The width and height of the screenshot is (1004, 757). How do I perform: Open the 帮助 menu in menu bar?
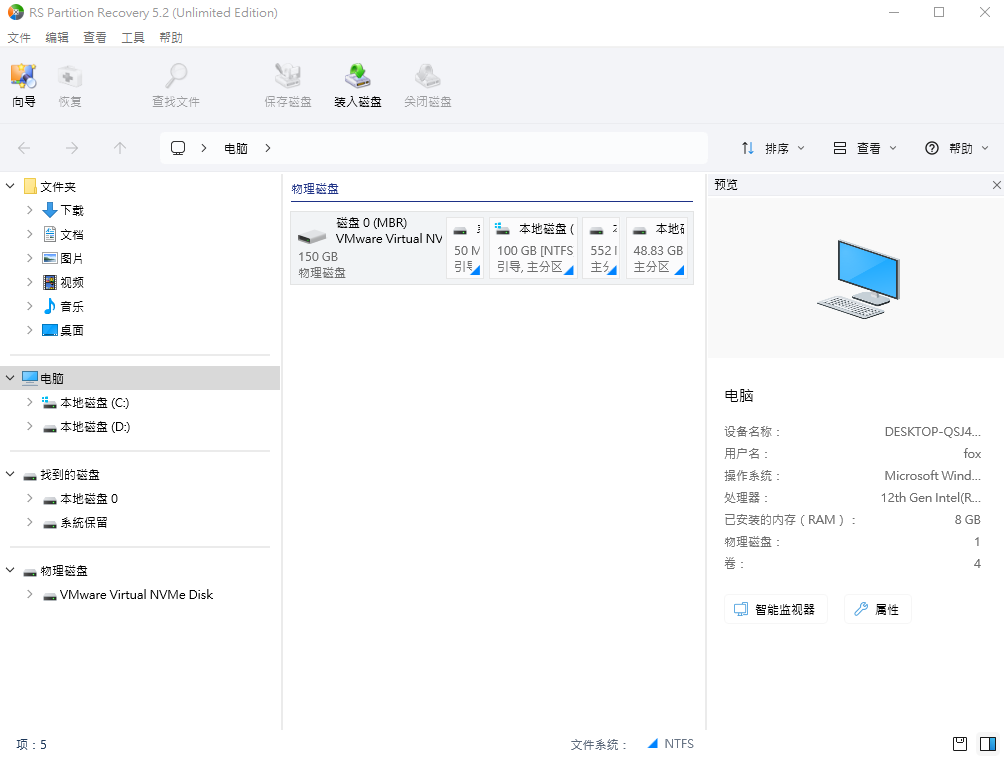coord(171,38)
